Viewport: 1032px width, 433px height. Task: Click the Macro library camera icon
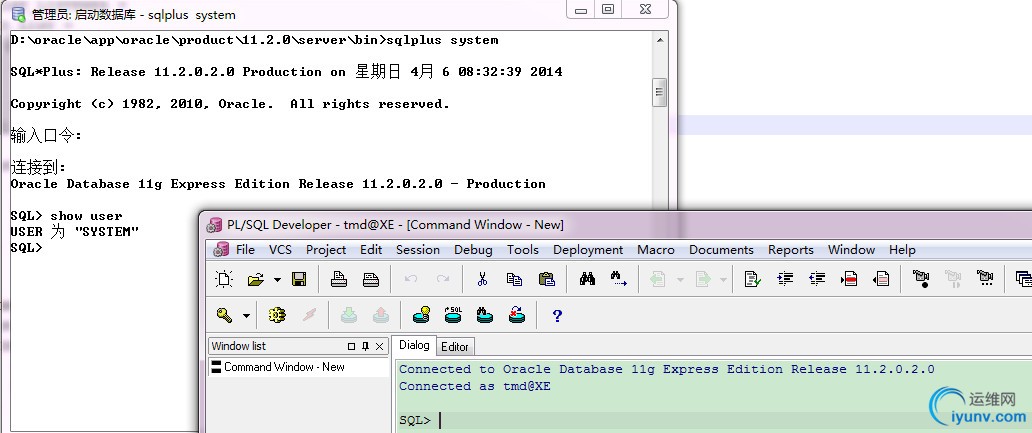coord(985,279)
